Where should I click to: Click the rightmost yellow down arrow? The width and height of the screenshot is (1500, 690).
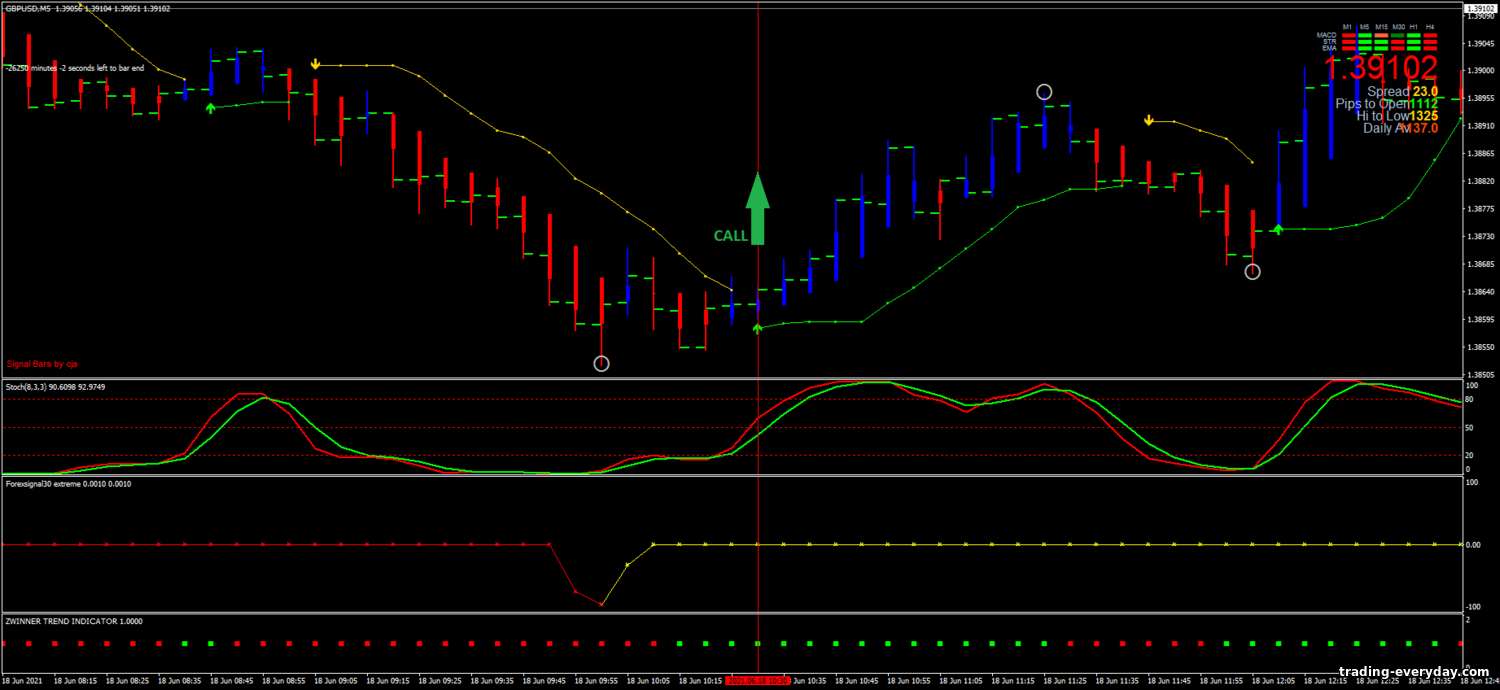coord(1149,121)
